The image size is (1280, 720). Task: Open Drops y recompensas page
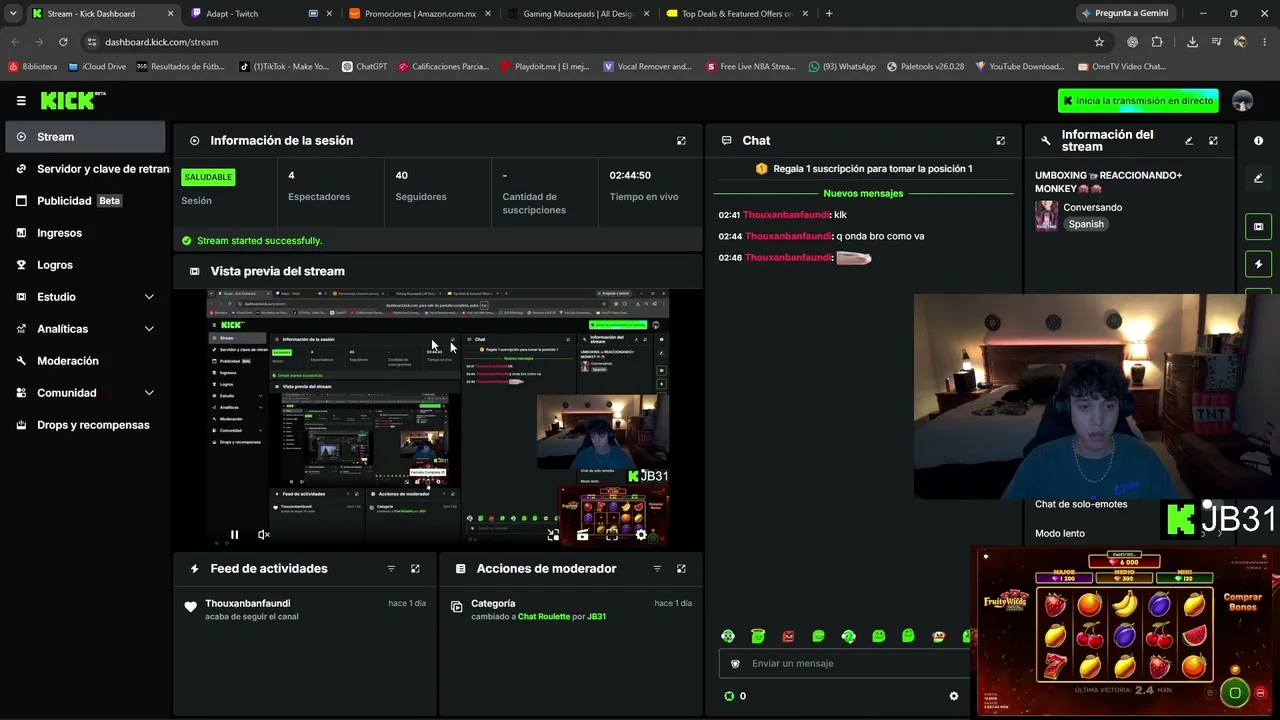coord(85,425)
